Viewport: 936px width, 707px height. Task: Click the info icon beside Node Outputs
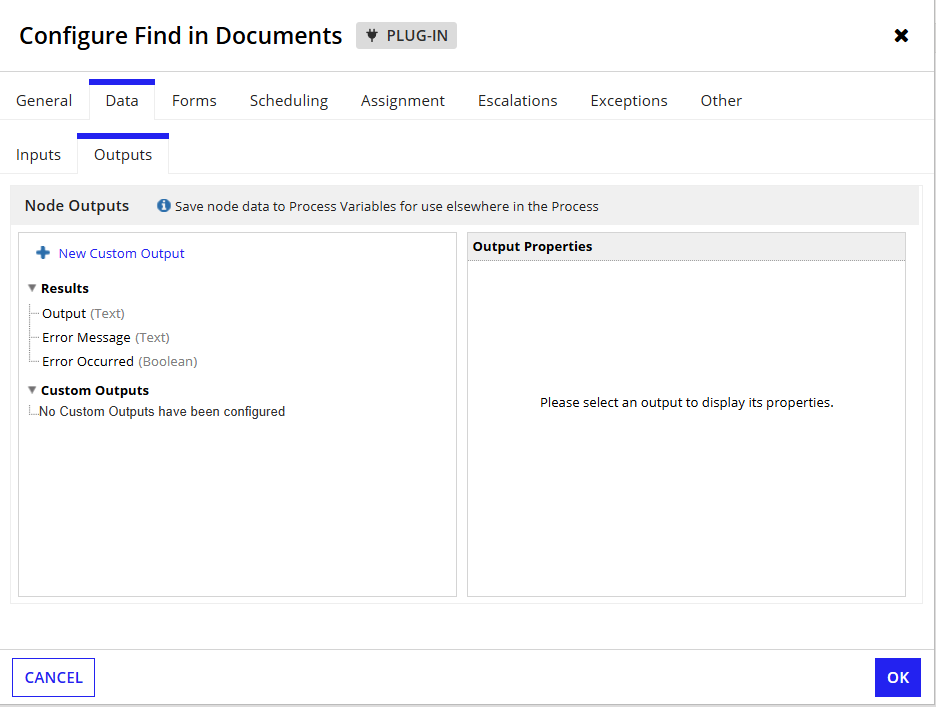coord(164,205)
